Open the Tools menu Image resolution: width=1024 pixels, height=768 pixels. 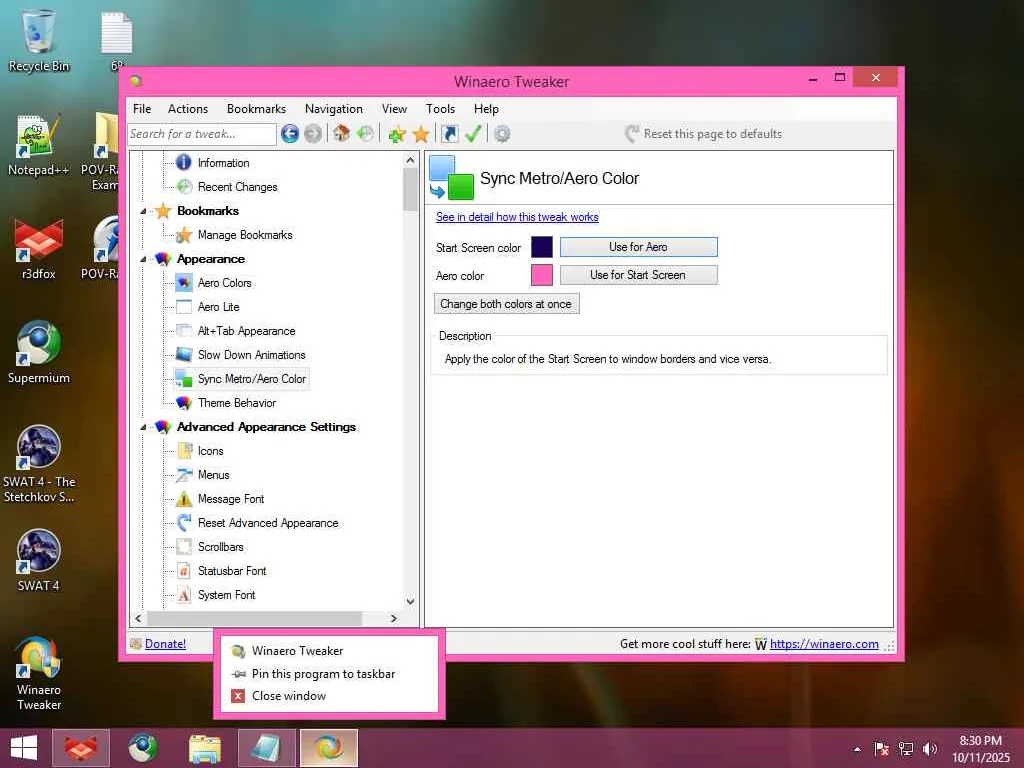click(440, 108)
